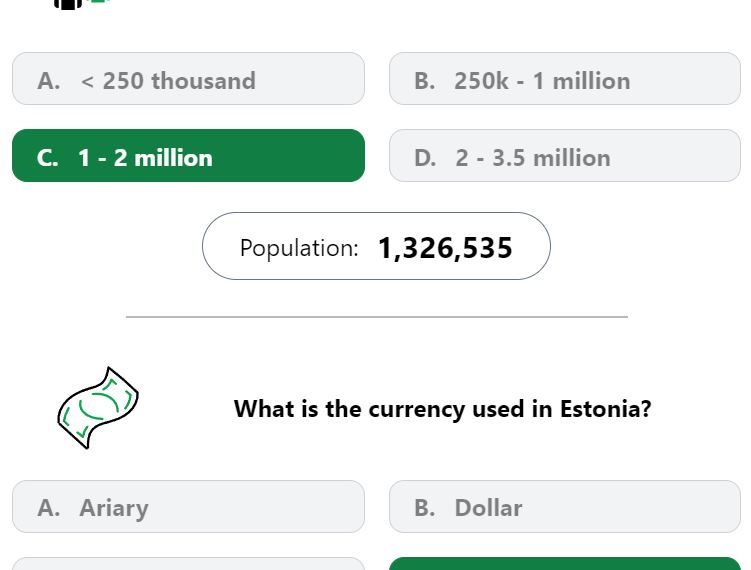The width and height of the screenshot is (751, 570).
Task: Click the "B." letter beside Dollar
Action: [x=425, y=508]
